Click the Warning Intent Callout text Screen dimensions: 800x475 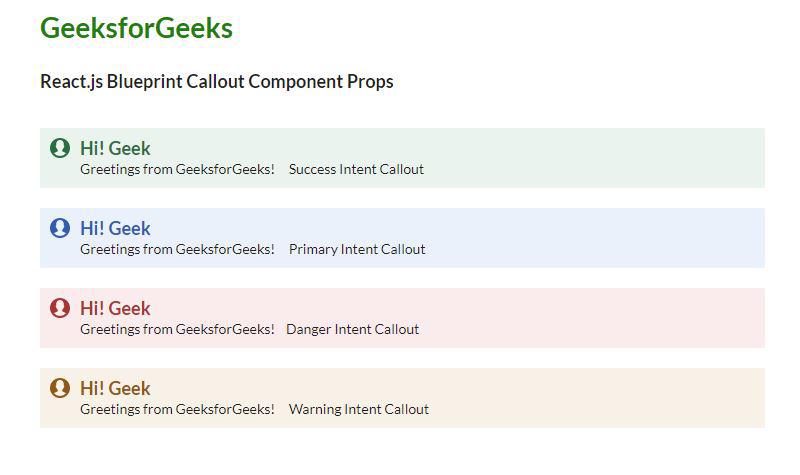tap(358, 410)
